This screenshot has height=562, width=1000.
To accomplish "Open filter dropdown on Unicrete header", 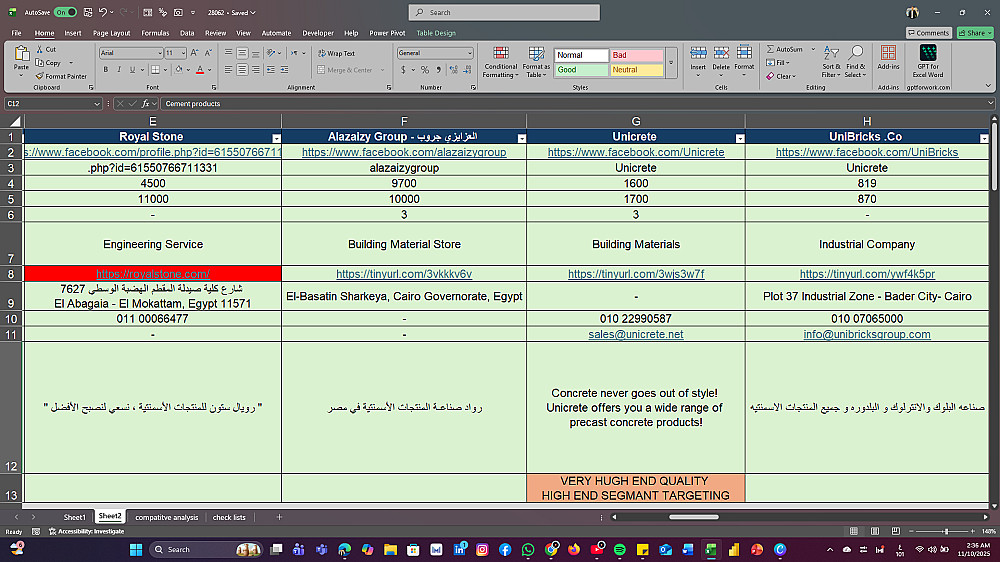I will tap(740, 138).
